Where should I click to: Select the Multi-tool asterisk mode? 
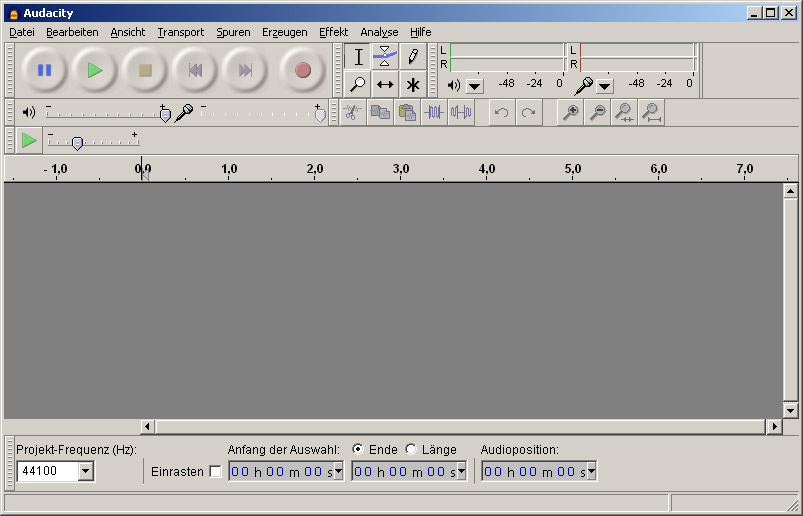[413, 84]
